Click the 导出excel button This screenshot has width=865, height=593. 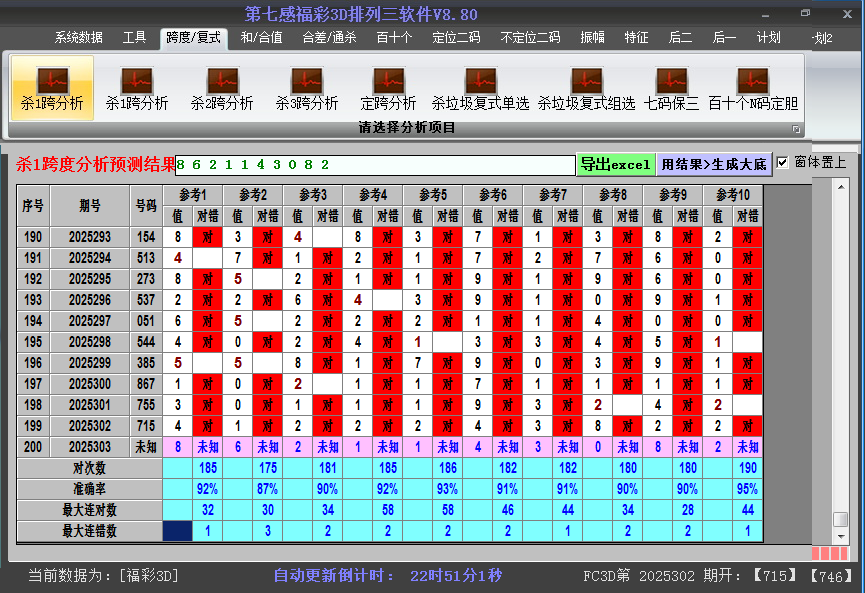(615, 164)
